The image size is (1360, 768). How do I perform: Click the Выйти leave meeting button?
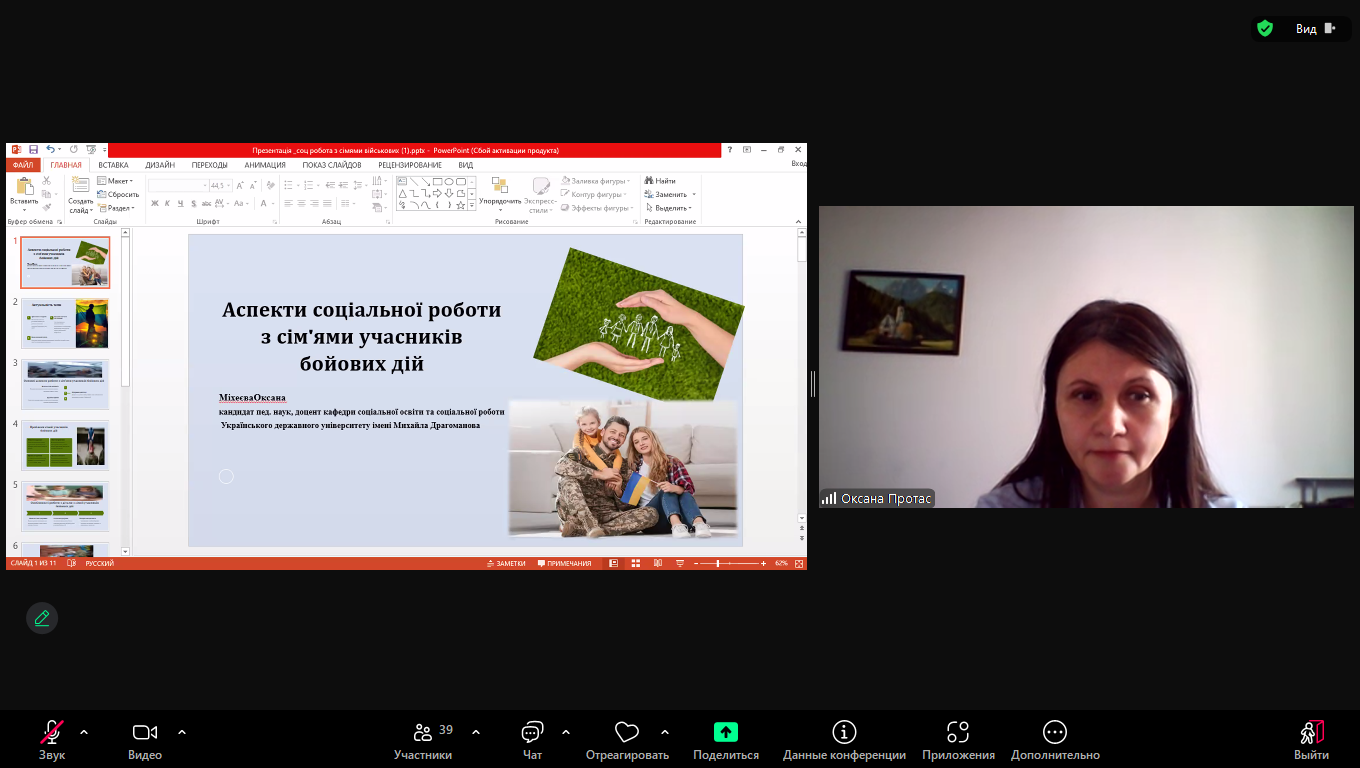(x=1311, y=732)
